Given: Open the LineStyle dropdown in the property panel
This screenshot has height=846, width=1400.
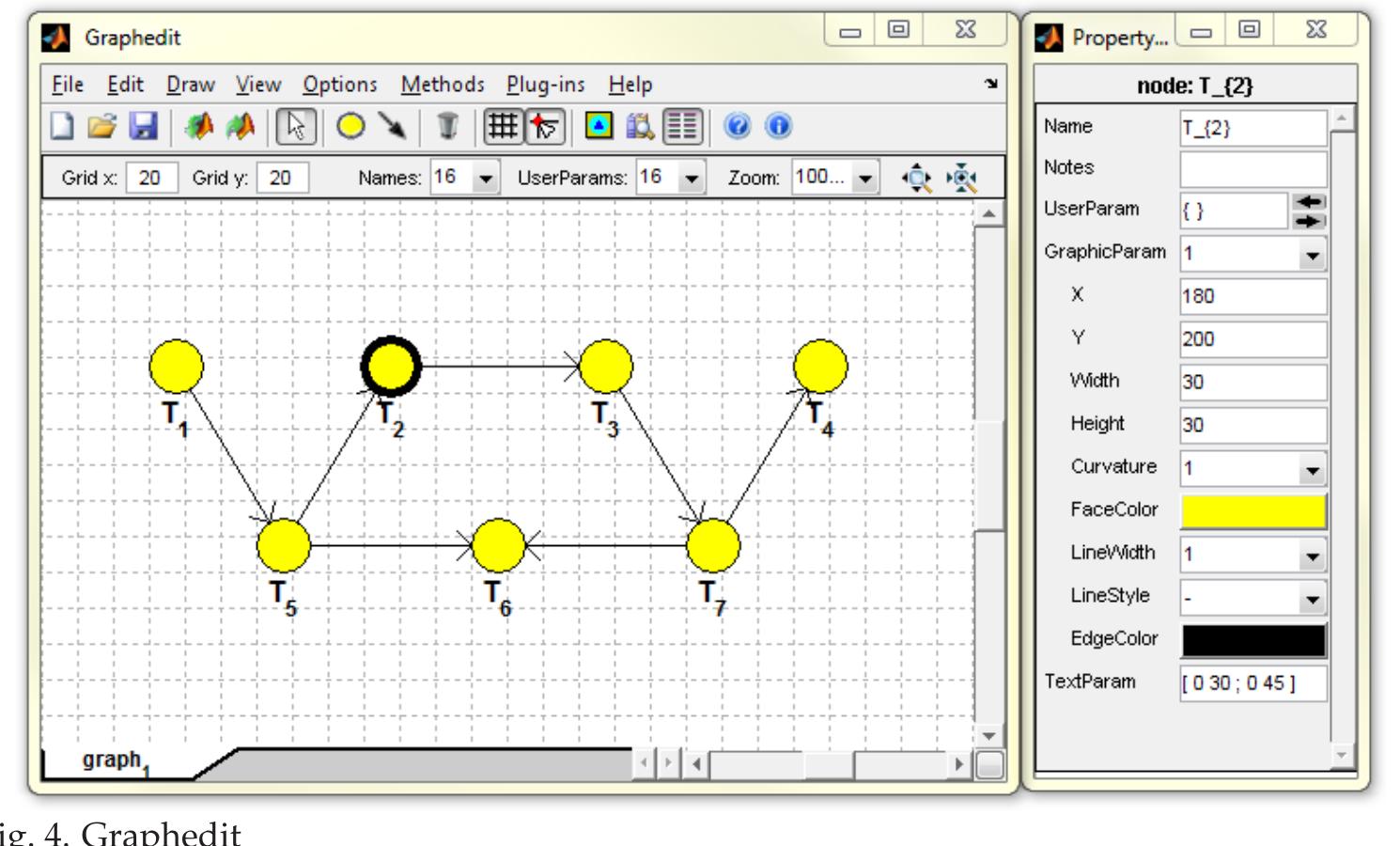Looking at the screenshot, I should [x=1312, y=598].
